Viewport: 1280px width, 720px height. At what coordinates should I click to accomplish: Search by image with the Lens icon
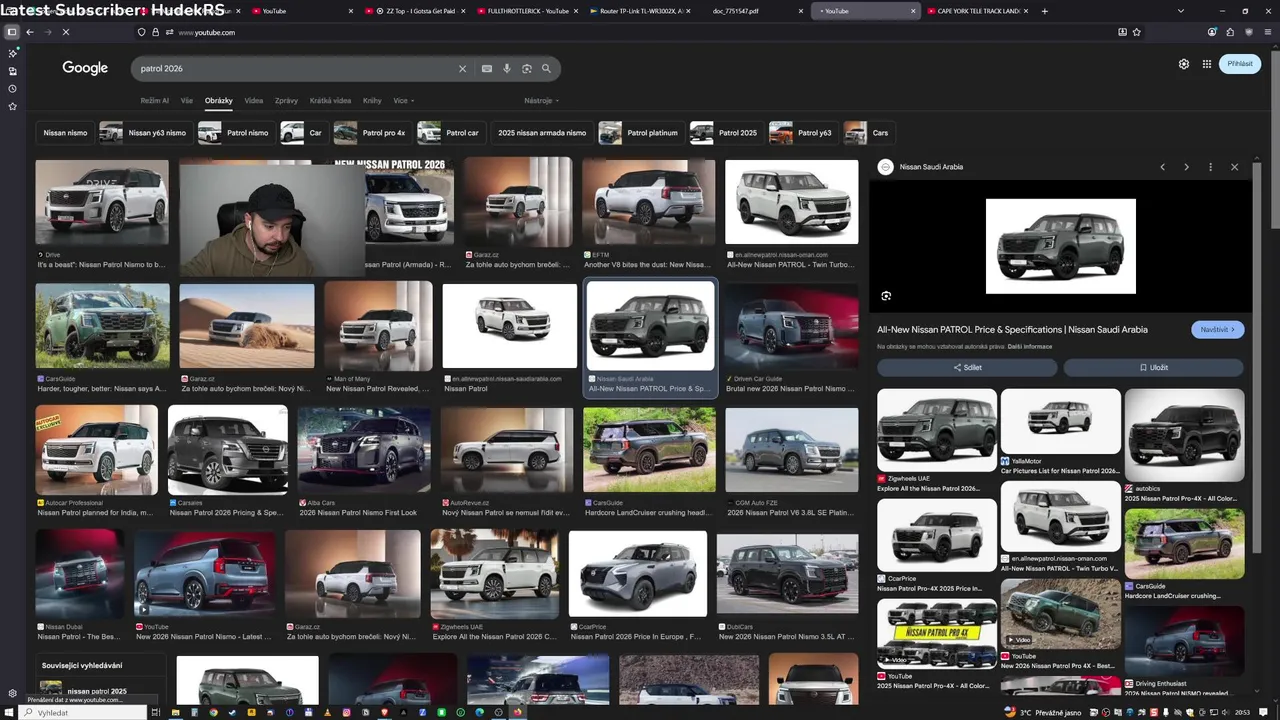click(527, 69)
